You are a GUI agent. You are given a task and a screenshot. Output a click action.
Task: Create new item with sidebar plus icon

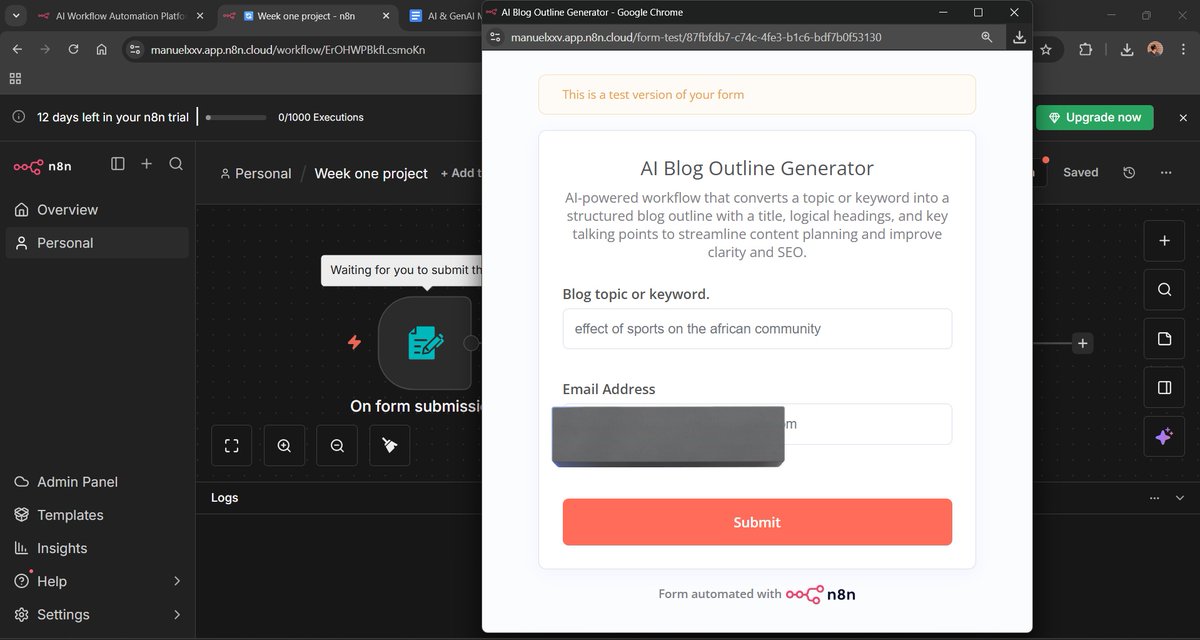(x=146, y=164)
